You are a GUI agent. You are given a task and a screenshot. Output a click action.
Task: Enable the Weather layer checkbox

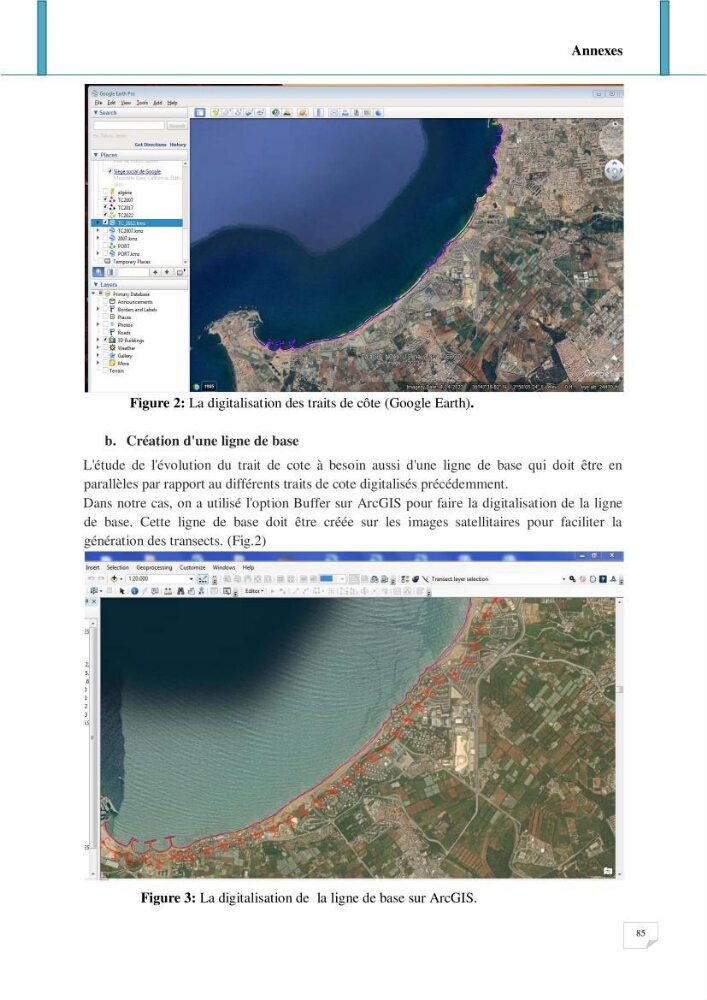click(x=105, y=348)
